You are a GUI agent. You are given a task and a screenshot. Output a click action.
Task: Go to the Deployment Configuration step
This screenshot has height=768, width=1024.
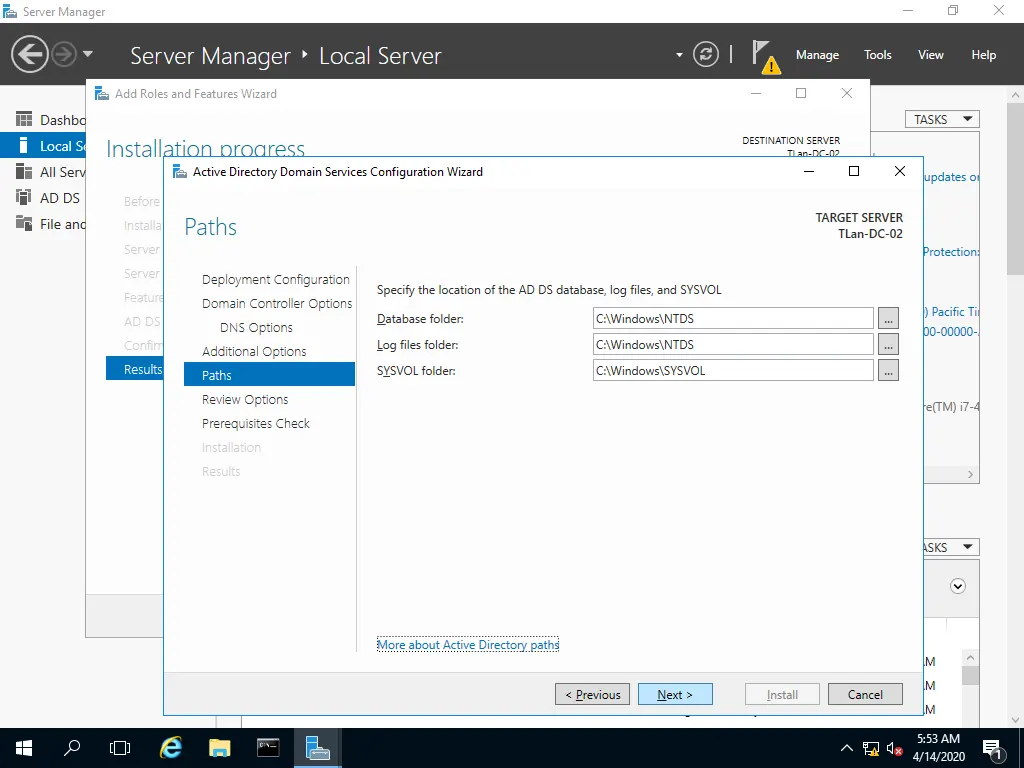tap(276, 280)
